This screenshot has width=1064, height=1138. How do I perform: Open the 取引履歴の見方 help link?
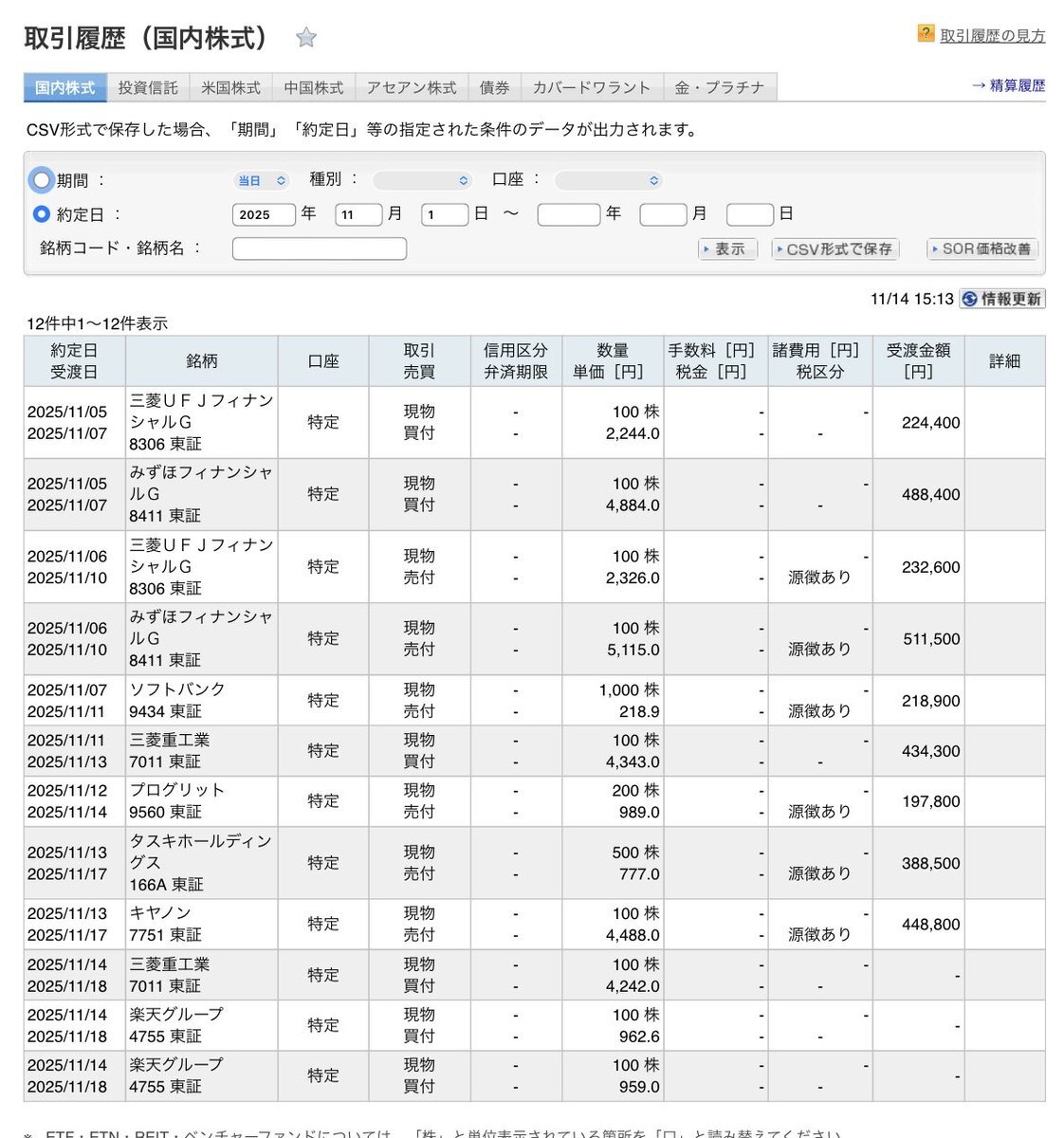point(992,36)
